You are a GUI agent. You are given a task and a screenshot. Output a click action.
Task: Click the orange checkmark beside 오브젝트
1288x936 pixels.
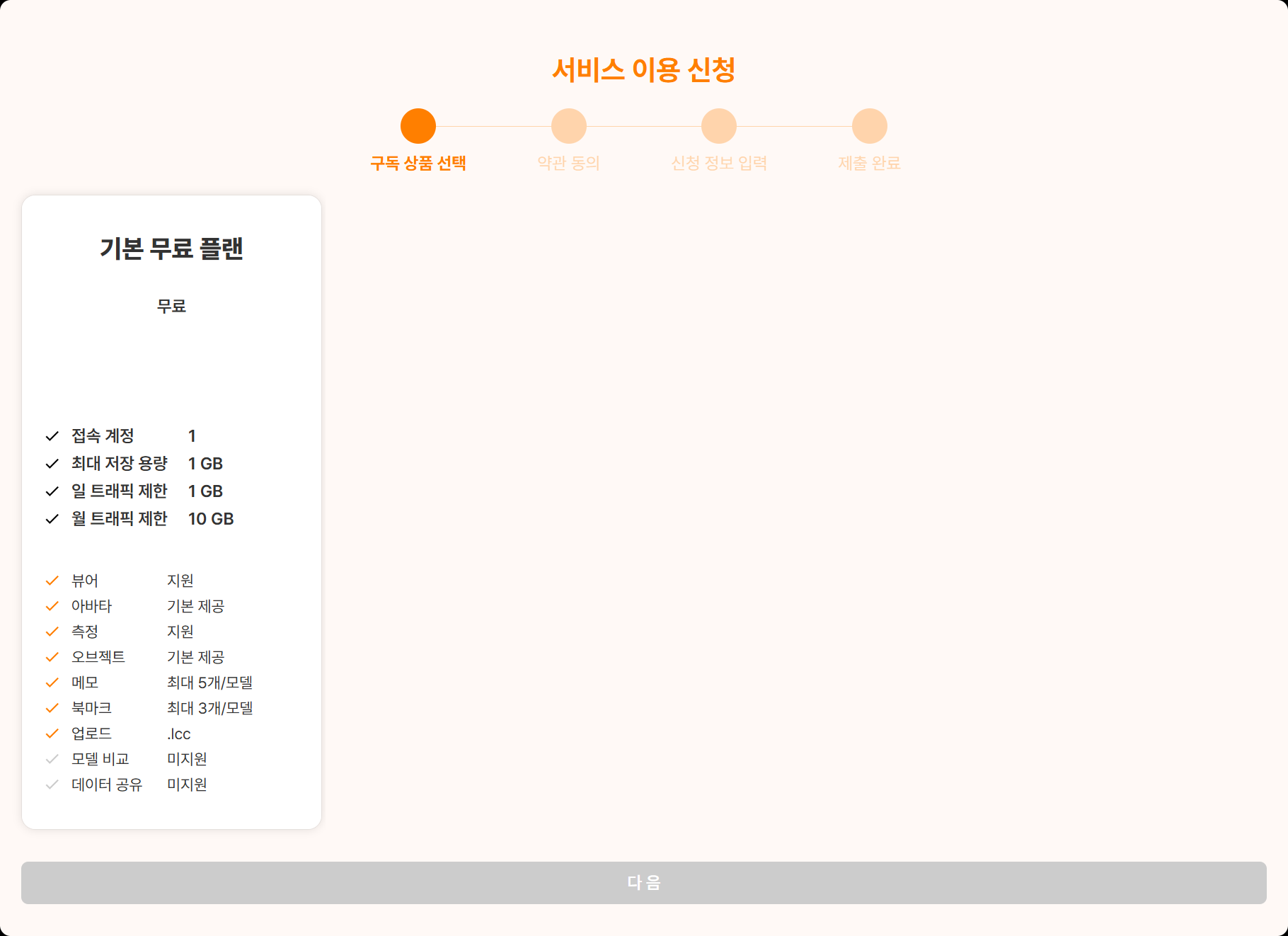(52, 657)
